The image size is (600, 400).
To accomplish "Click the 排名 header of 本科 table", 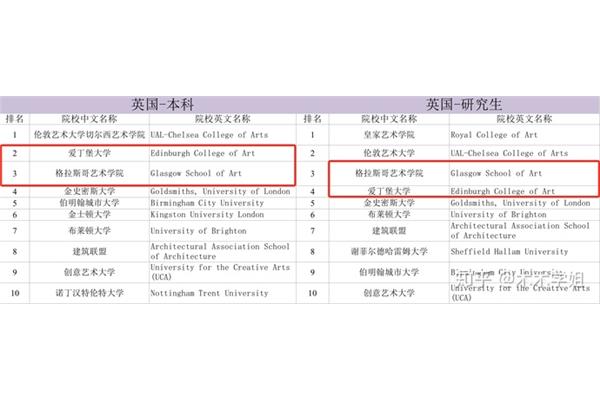I will point(15,119).
